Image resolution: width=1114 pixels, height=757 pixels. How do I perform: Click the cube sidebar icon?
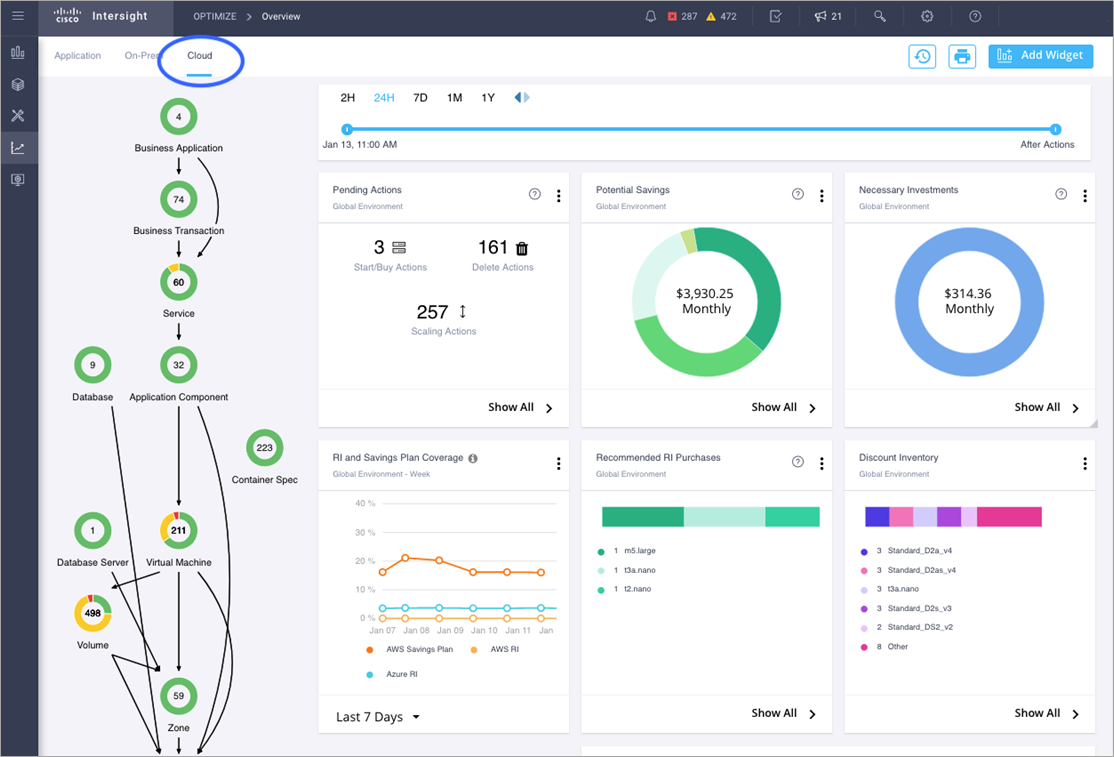pos(18,85)
